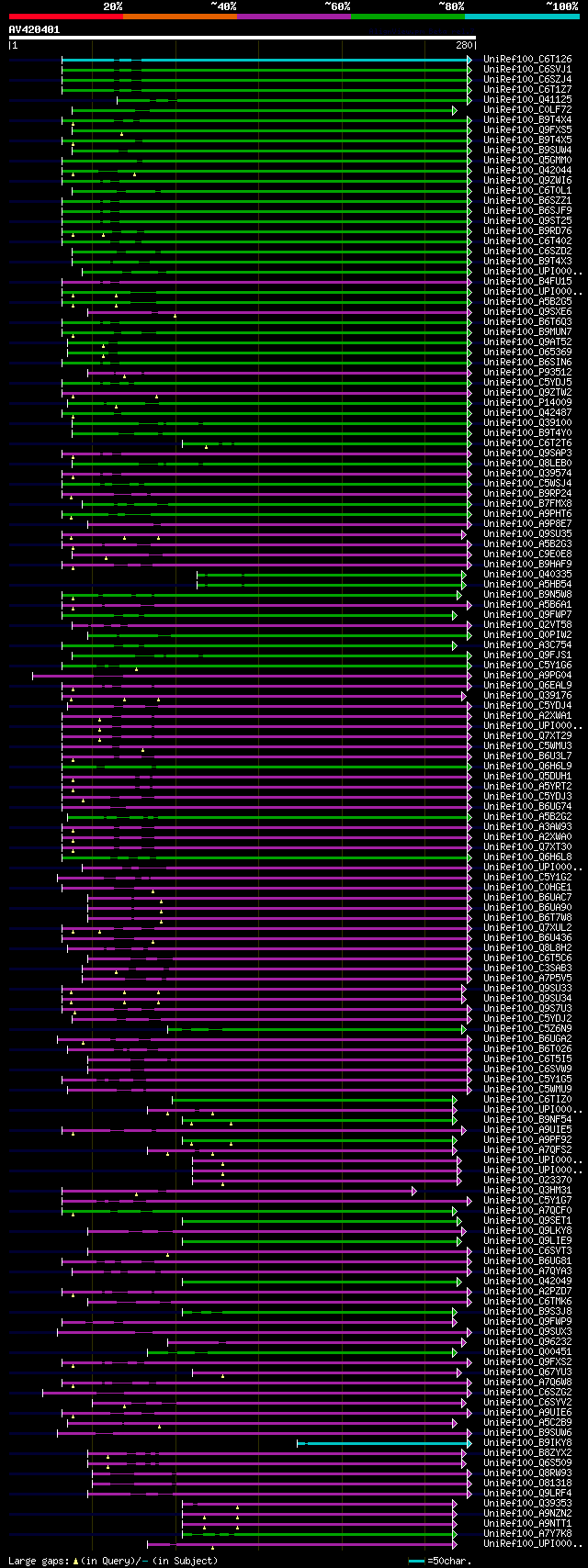Select the UniRef100_A9PG04 label
This screenshot has height=1568, width=588.
[527, 676]
